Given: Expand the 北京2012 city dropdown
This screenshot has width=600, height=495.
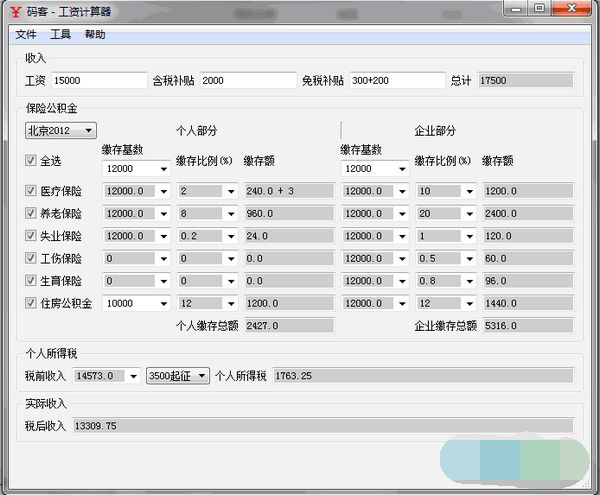Looking at the screenshot, I should [88, 130].
